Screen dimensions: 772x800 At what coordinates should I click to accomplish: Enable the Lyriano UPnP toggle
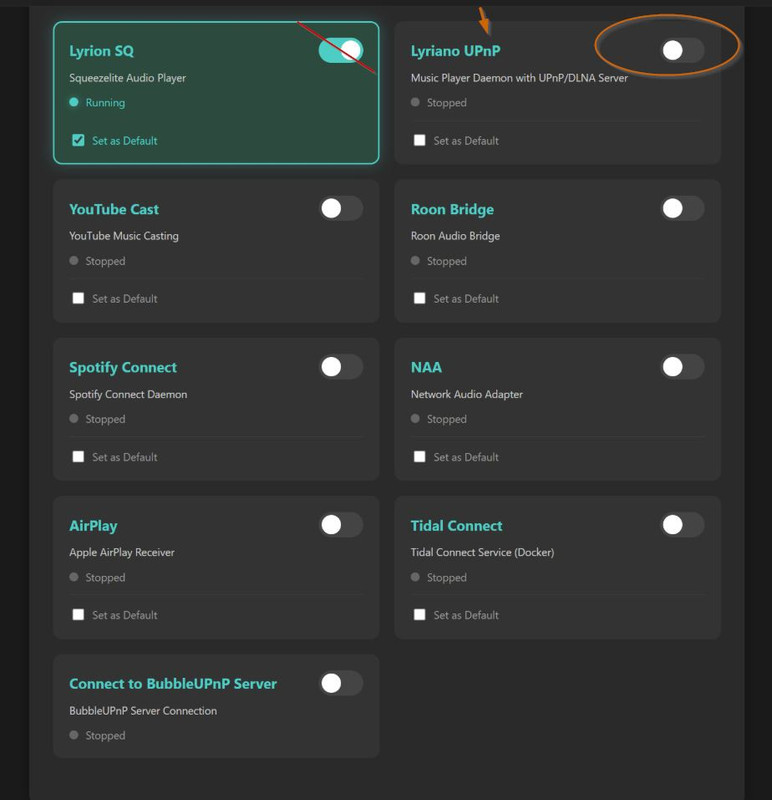[682, 51]
